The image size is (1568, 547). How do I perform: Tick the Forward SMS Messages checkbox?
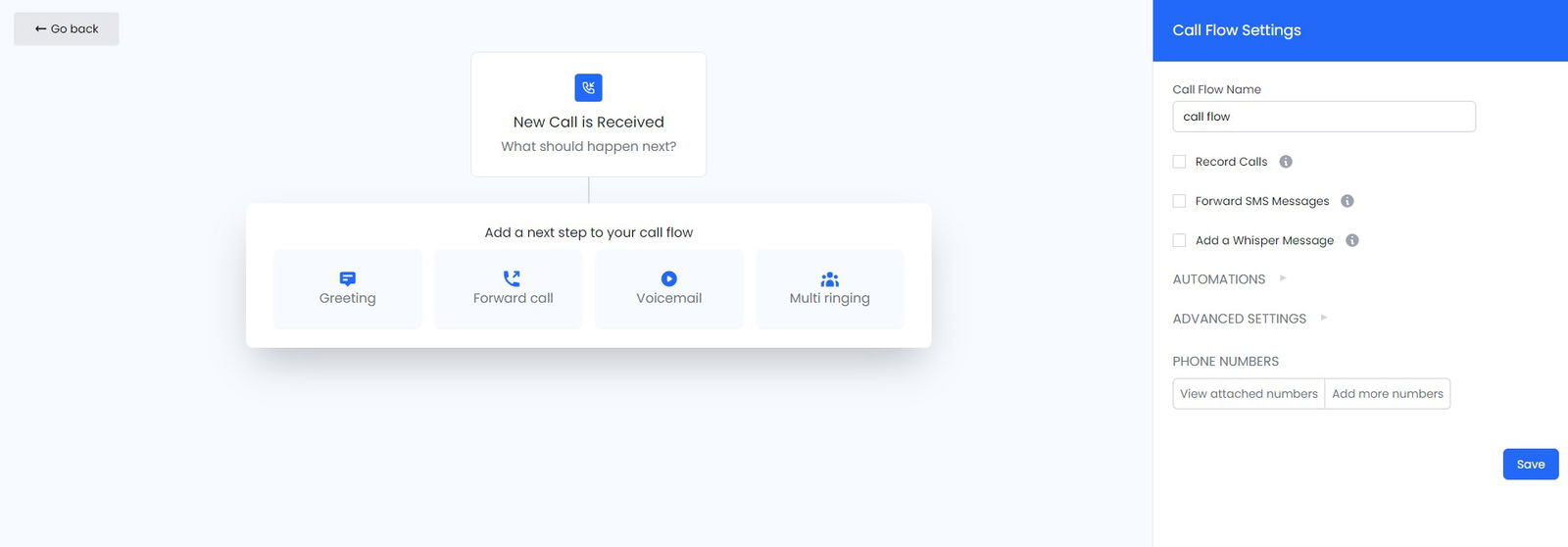click(1179, 201)
